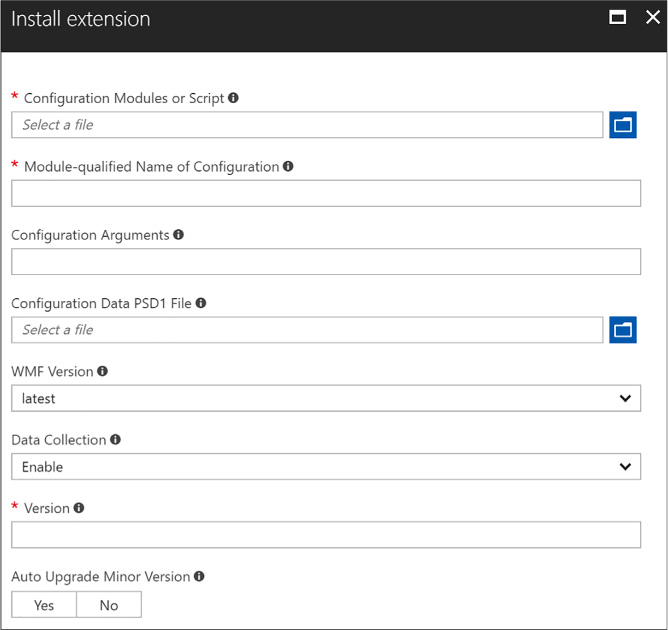
Task: Show info icon next to Configuration Arguments
Action: [179, 234]
